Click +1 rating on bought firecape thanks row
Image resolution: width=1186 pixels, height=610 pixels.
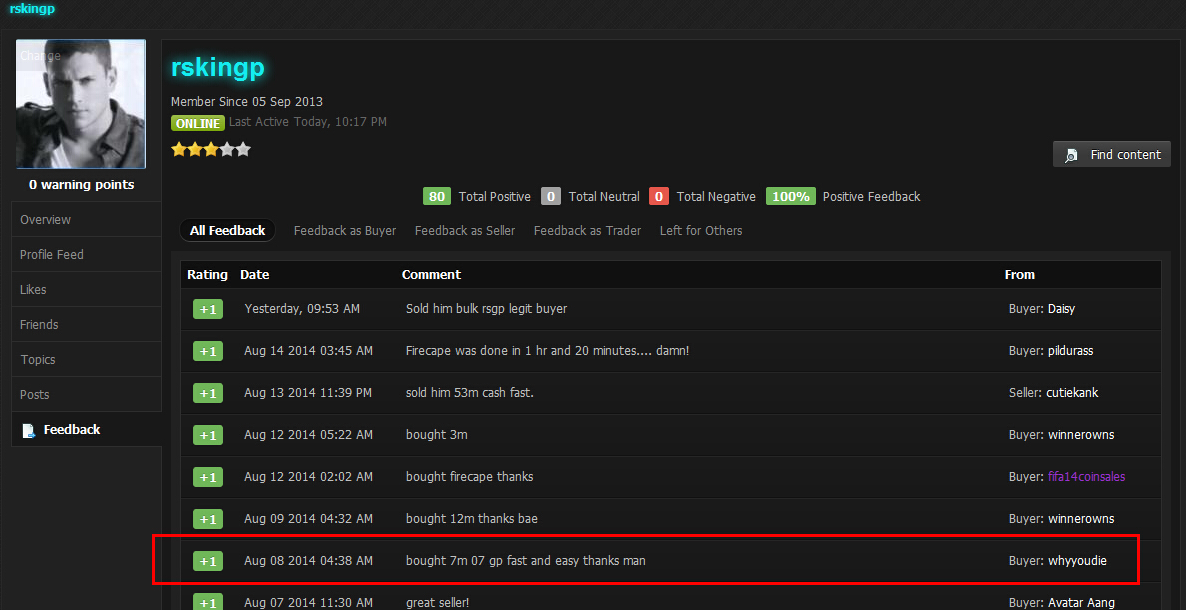coord(208,477)
